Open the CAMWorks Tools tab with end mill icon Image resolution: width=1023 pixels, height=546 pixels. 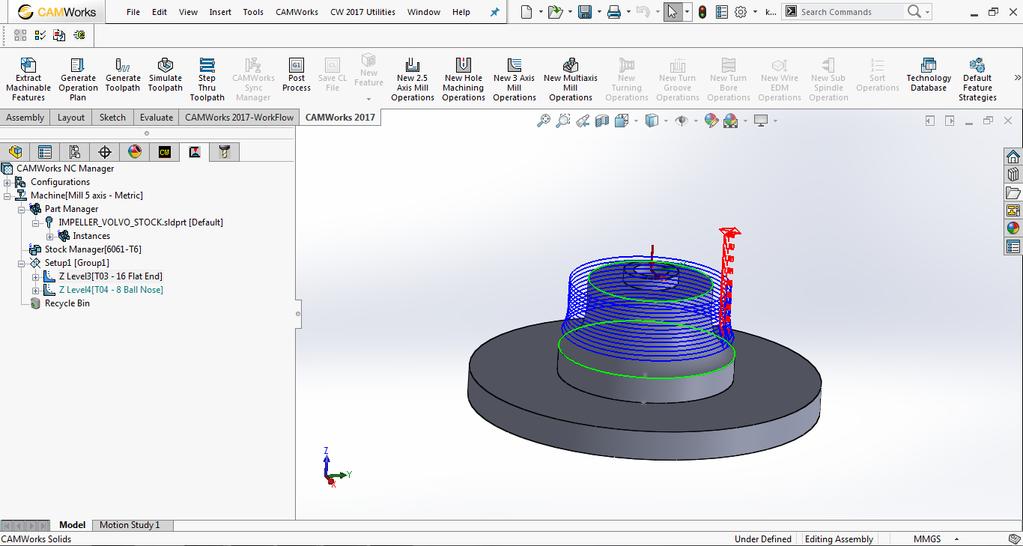[x=224, y=152]
